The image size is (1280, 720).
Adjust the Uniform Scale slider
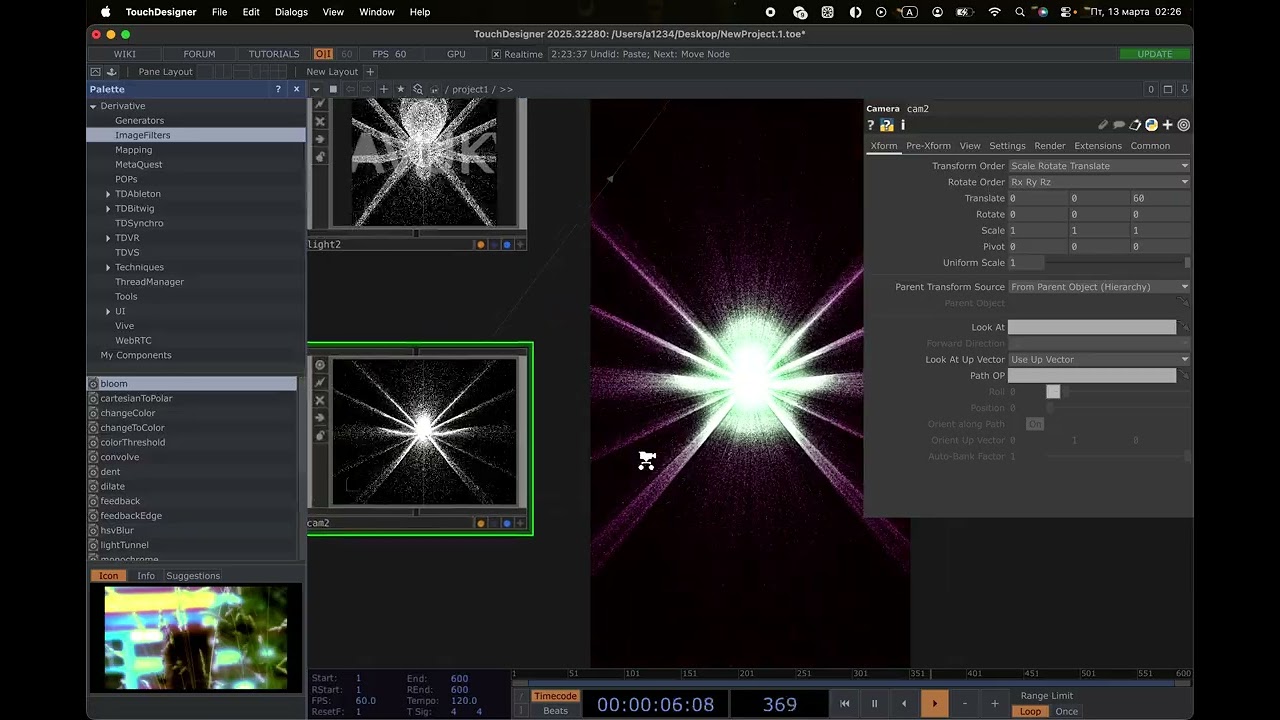[1118, 263]
